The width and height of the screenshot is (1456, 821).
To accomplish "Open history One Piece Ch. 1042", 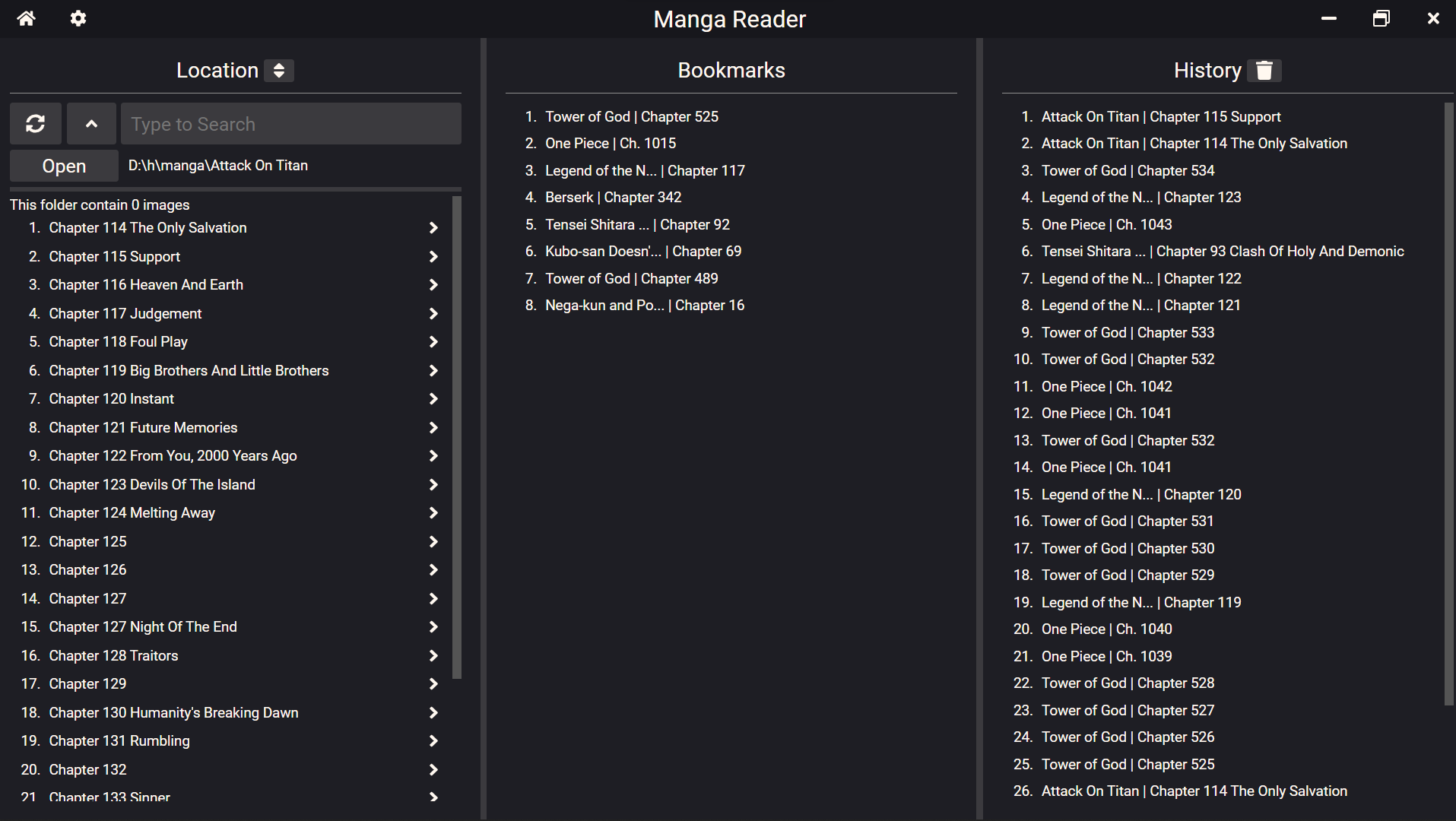I will click(1106, 387).
